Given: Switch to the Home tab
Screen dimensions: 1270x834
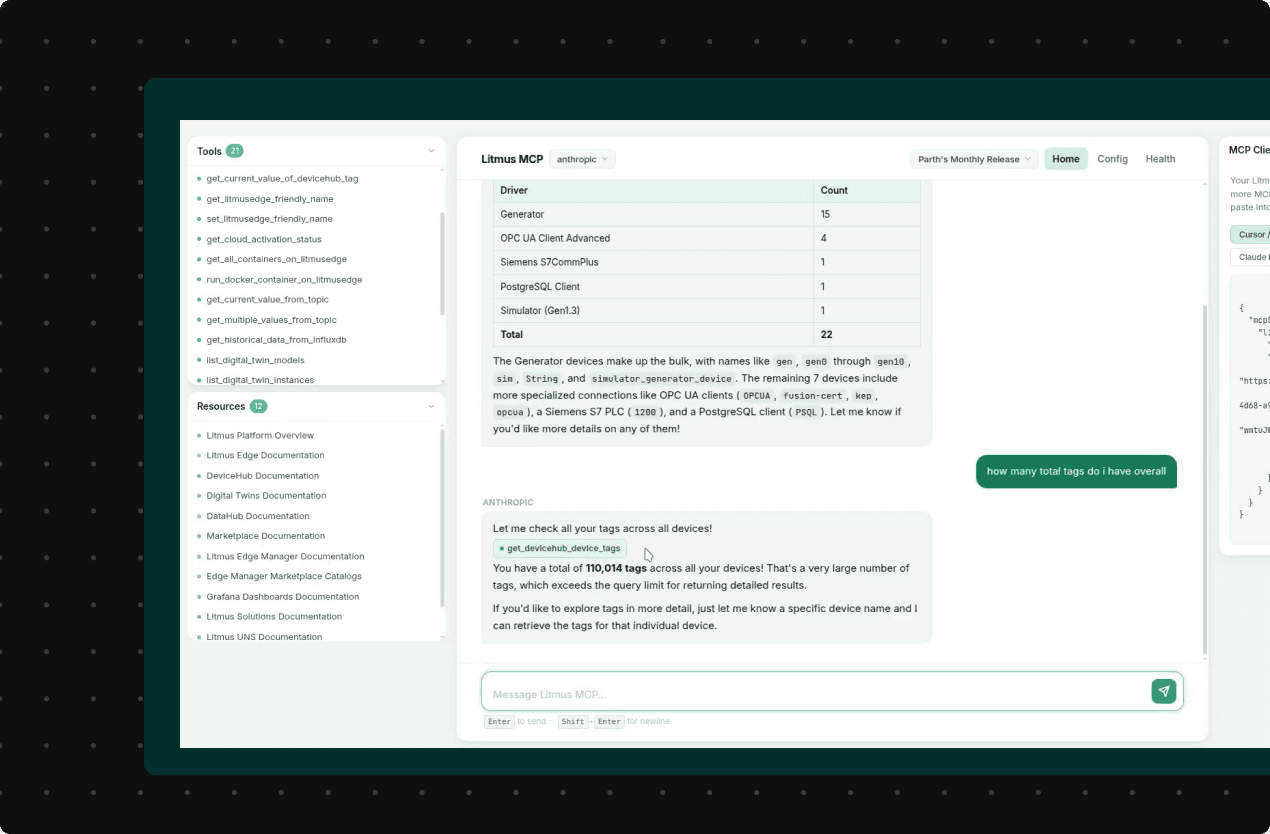Looking at the screenshot, I should coord(1066,159).
